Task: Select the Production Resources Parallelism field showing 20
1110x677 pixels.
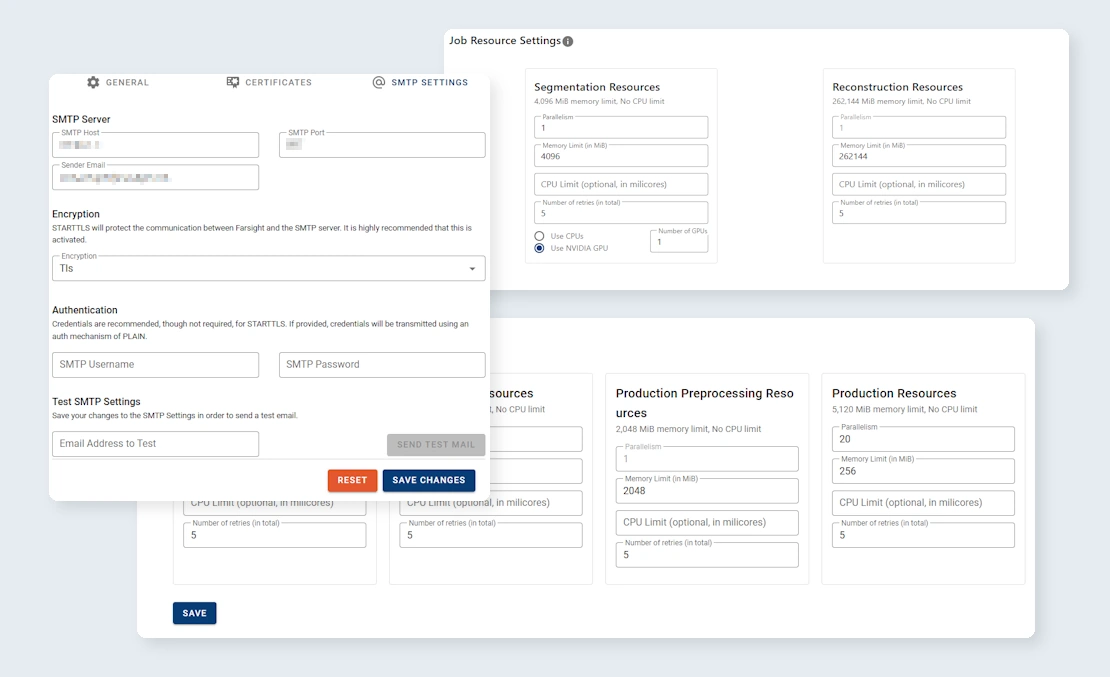Action: pos(922,439)
